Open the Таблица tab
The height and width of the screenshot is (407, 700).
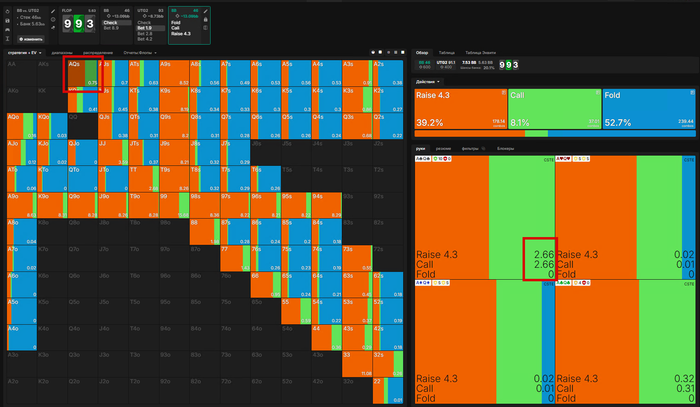(x=446, y=53)
